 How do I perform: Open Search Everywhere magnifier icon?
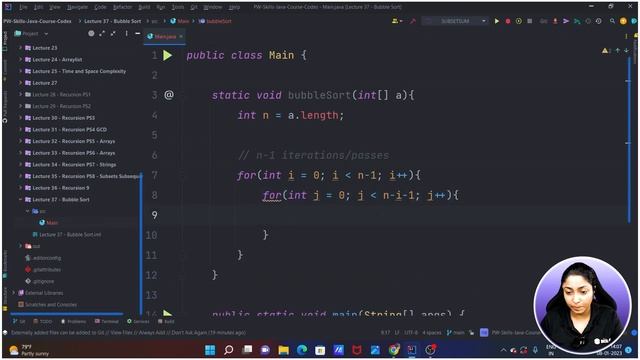[612, 21]
